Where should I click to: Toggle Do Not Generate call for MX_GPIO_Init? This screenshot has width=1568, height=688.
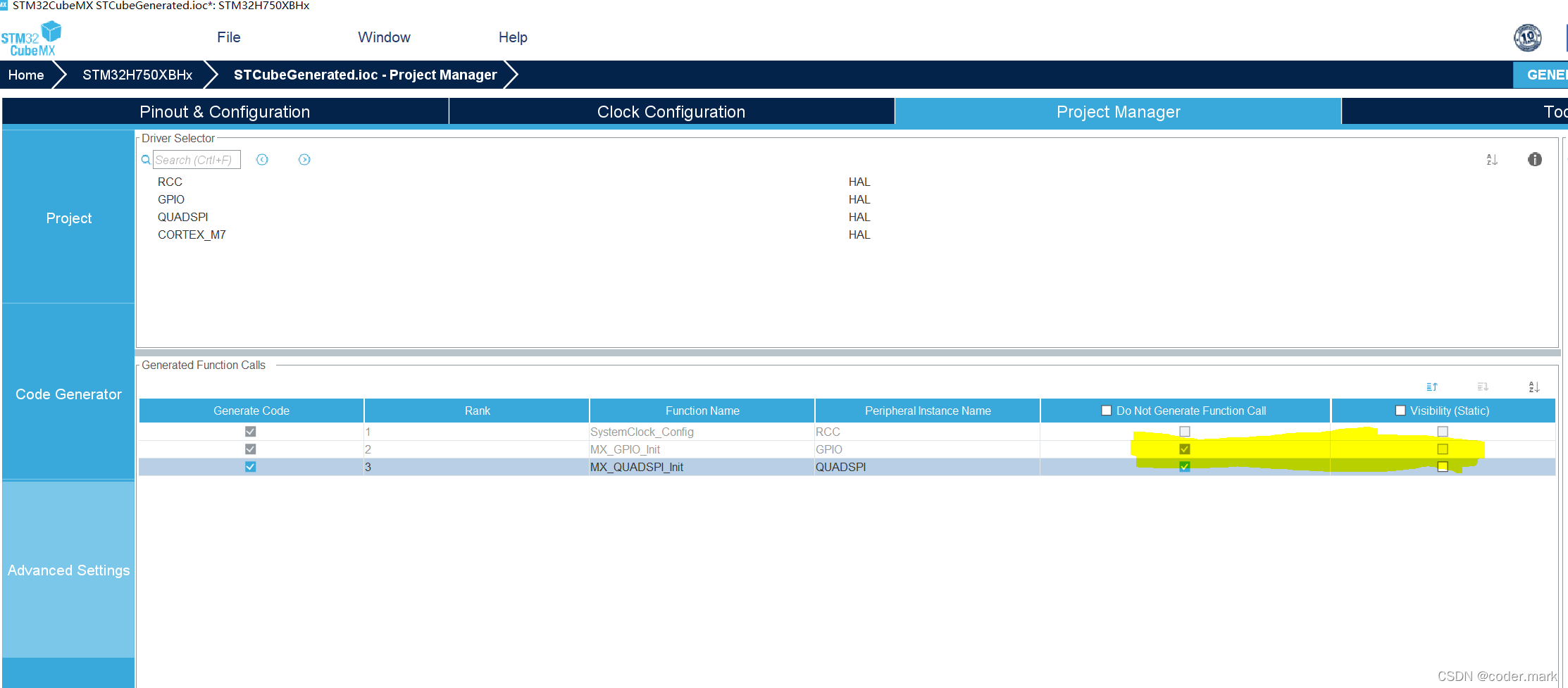point(1185,449)
